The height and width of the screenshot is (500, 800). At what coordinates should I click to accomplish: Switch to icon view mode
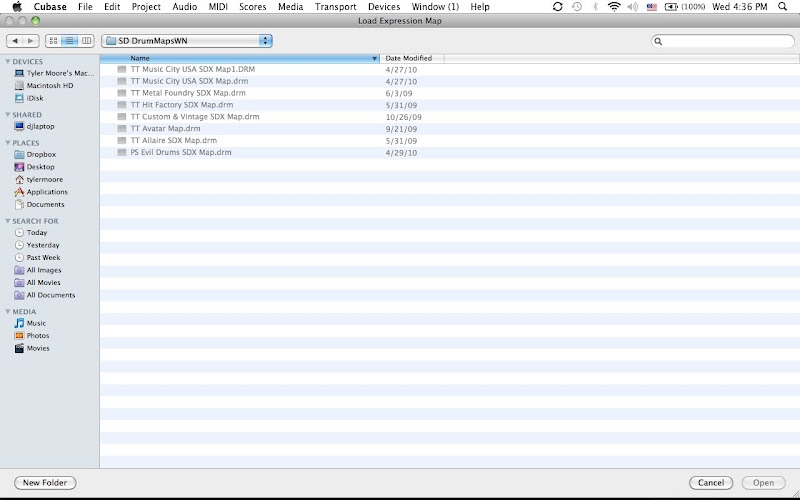click(53, 41)
